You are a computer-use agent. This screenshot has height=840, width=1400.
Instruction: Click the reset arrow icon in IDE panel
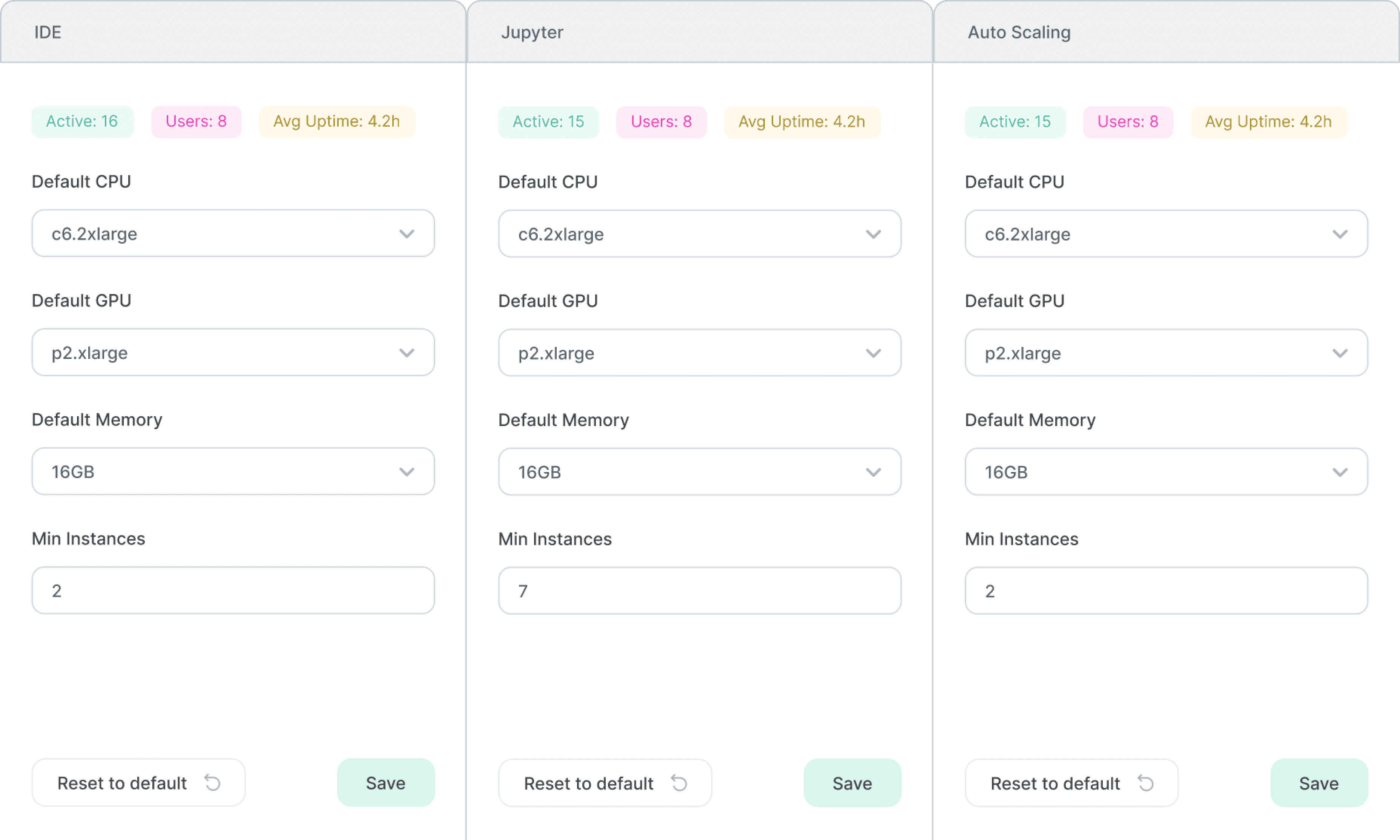click(x=212, y=783)
